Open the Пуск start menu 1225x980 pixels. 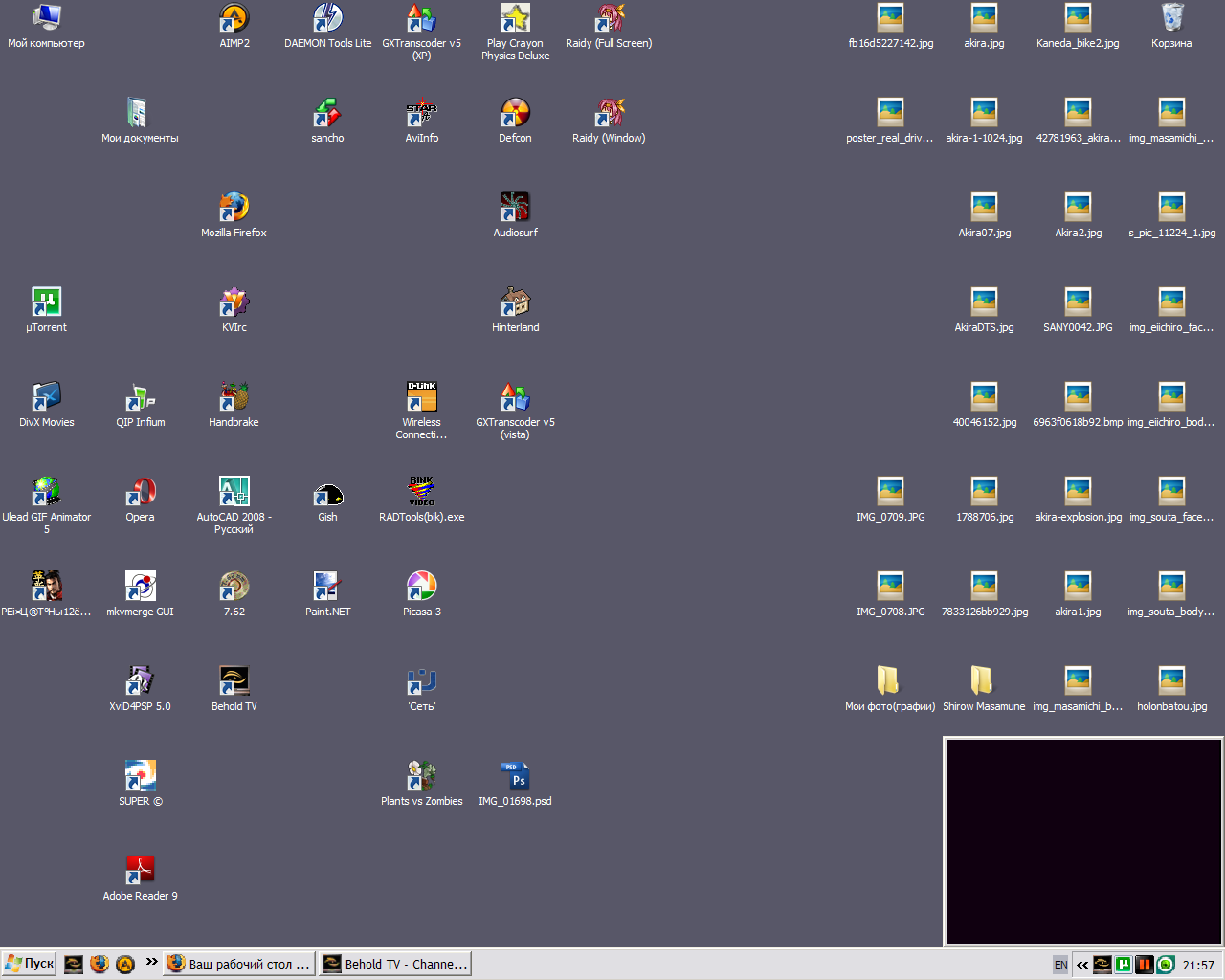[30, 964]
